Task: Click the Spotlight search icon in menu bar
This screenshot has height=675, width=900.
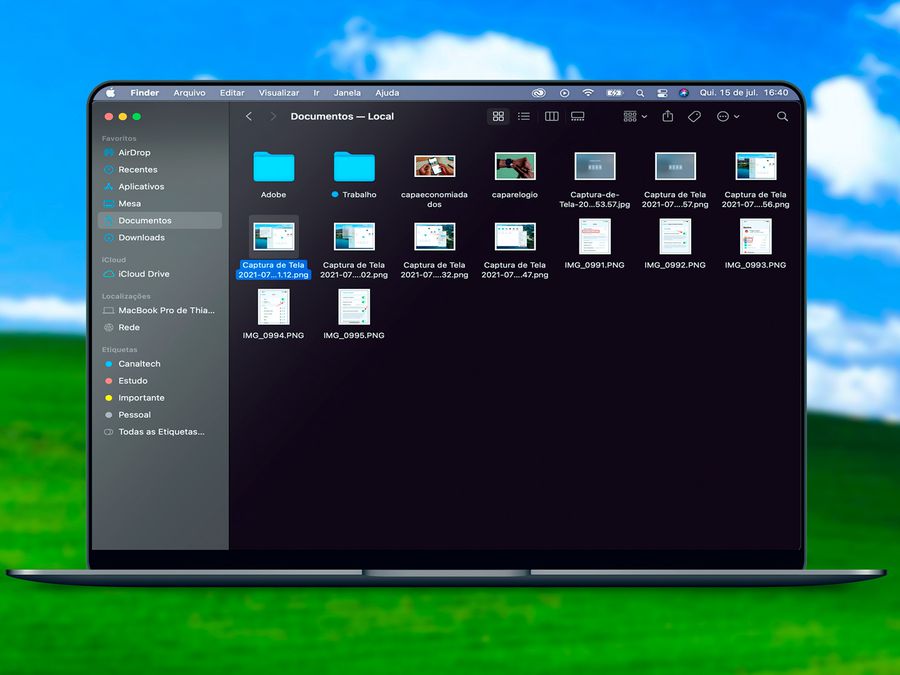Action: [x=640, y=93]
